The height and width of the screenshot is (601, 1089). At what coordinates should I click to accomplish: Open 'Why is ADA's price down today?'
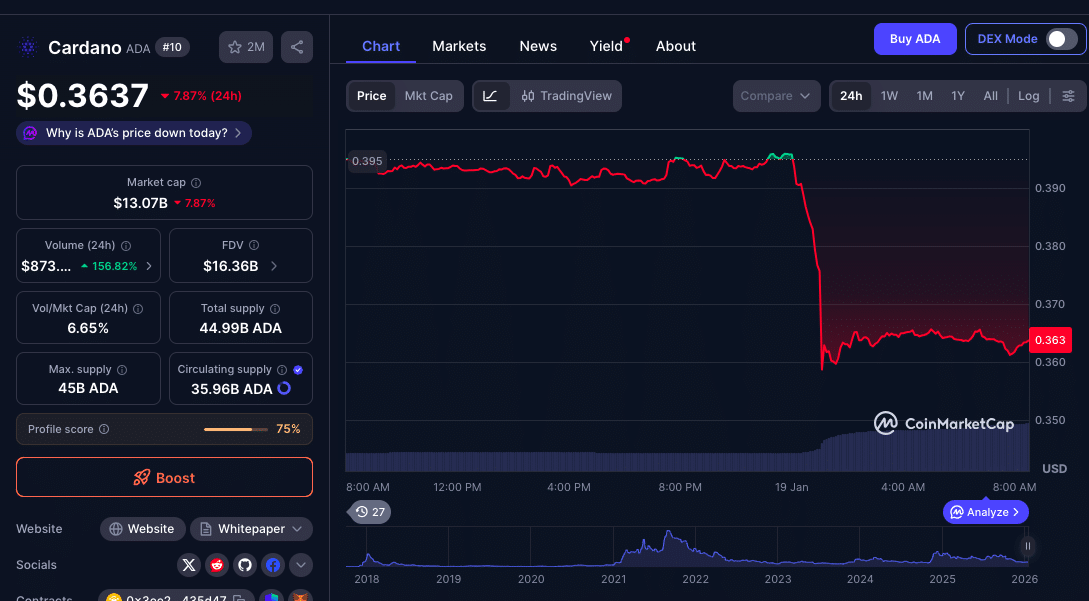click(133, 133)
